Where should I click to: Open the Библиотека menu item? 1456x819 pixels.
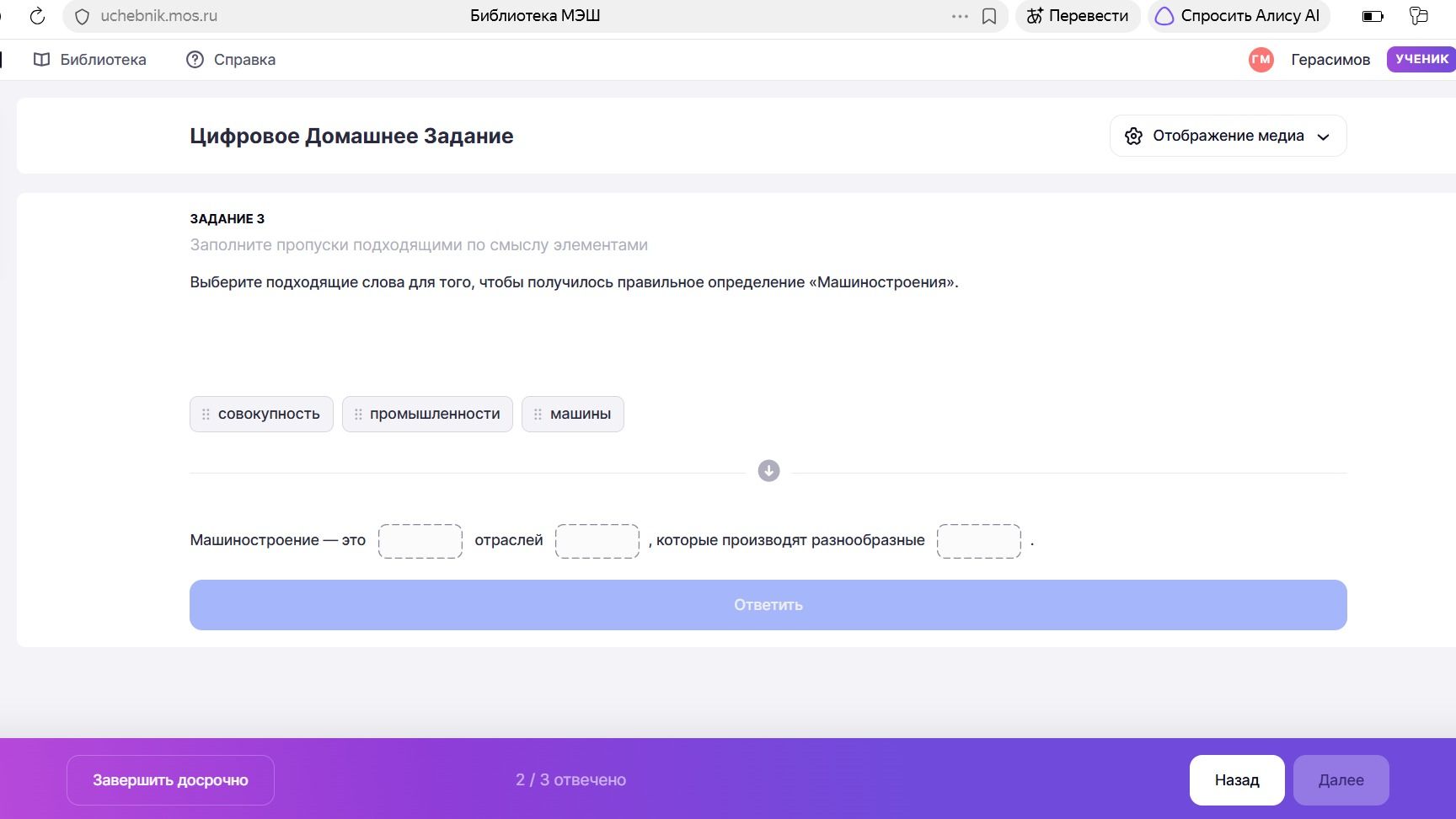point(89,60)
